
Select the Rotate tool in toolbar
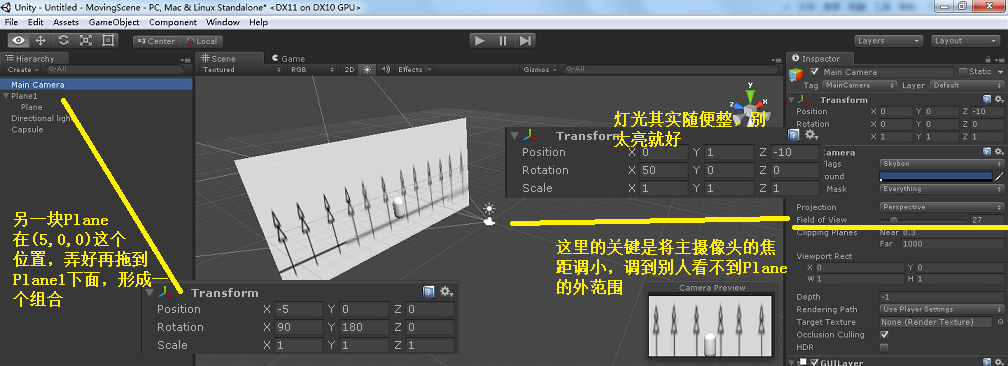63,41
